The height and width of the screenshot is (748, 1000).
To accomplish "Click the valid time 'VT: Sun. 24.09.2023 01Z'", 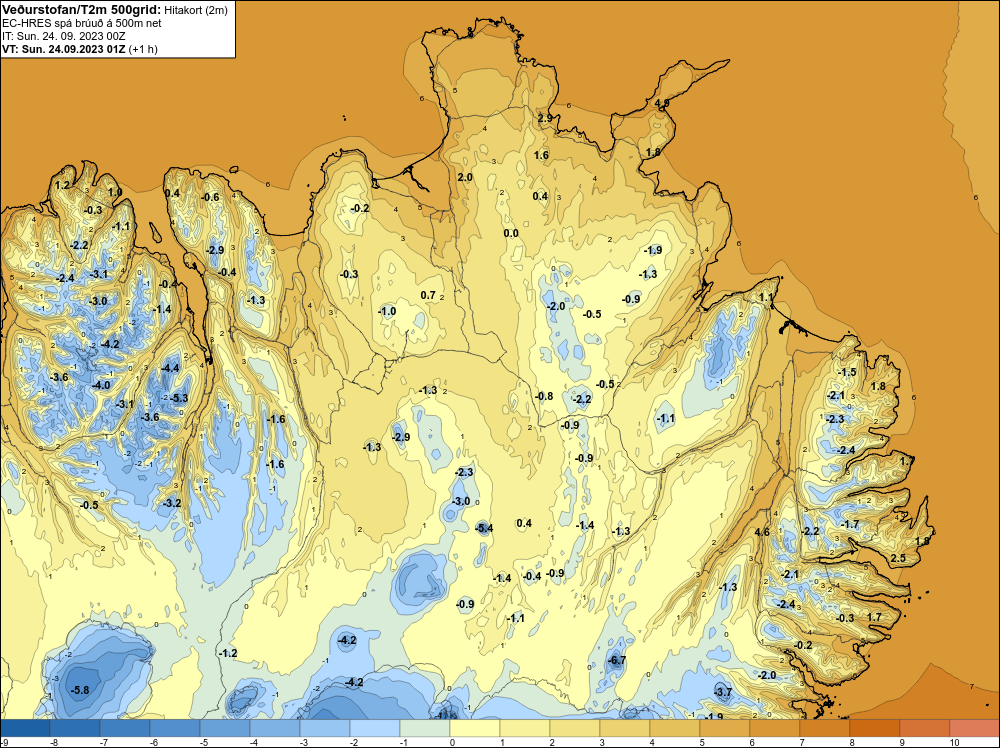I will click(x=64, y=49).
